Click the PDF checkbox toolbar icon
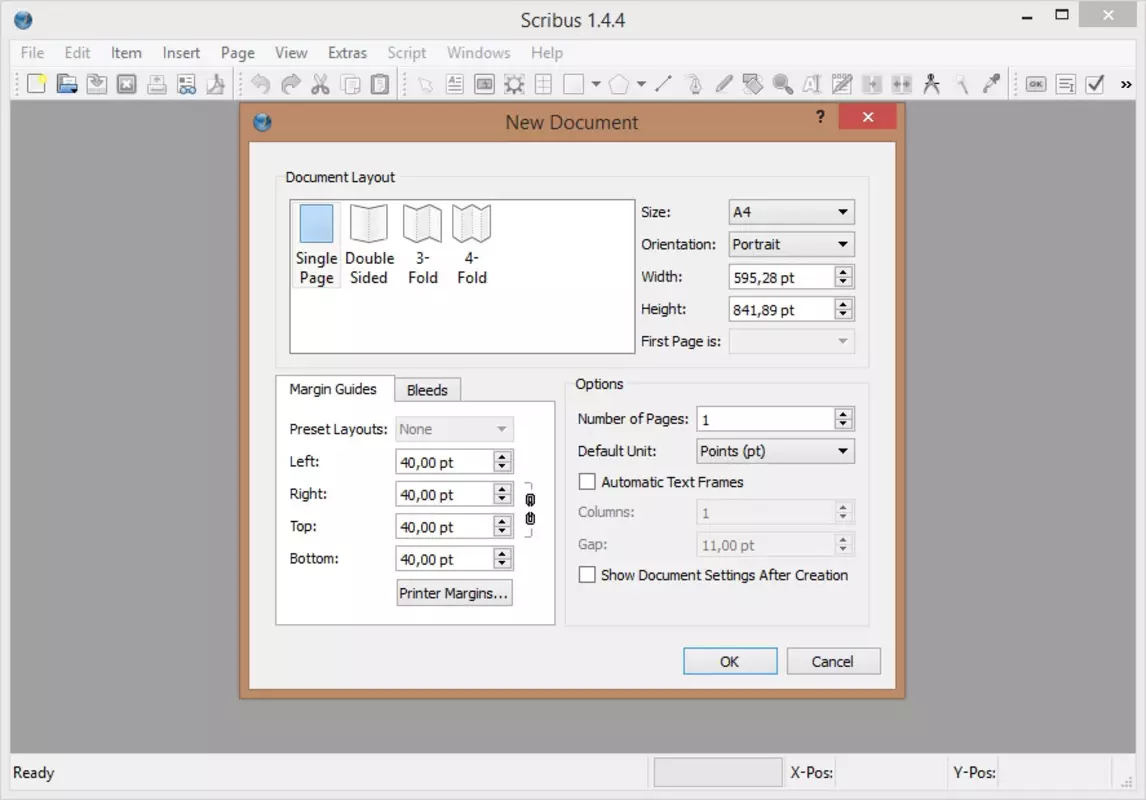1146x800 pixels. (x=1095, y=84)
